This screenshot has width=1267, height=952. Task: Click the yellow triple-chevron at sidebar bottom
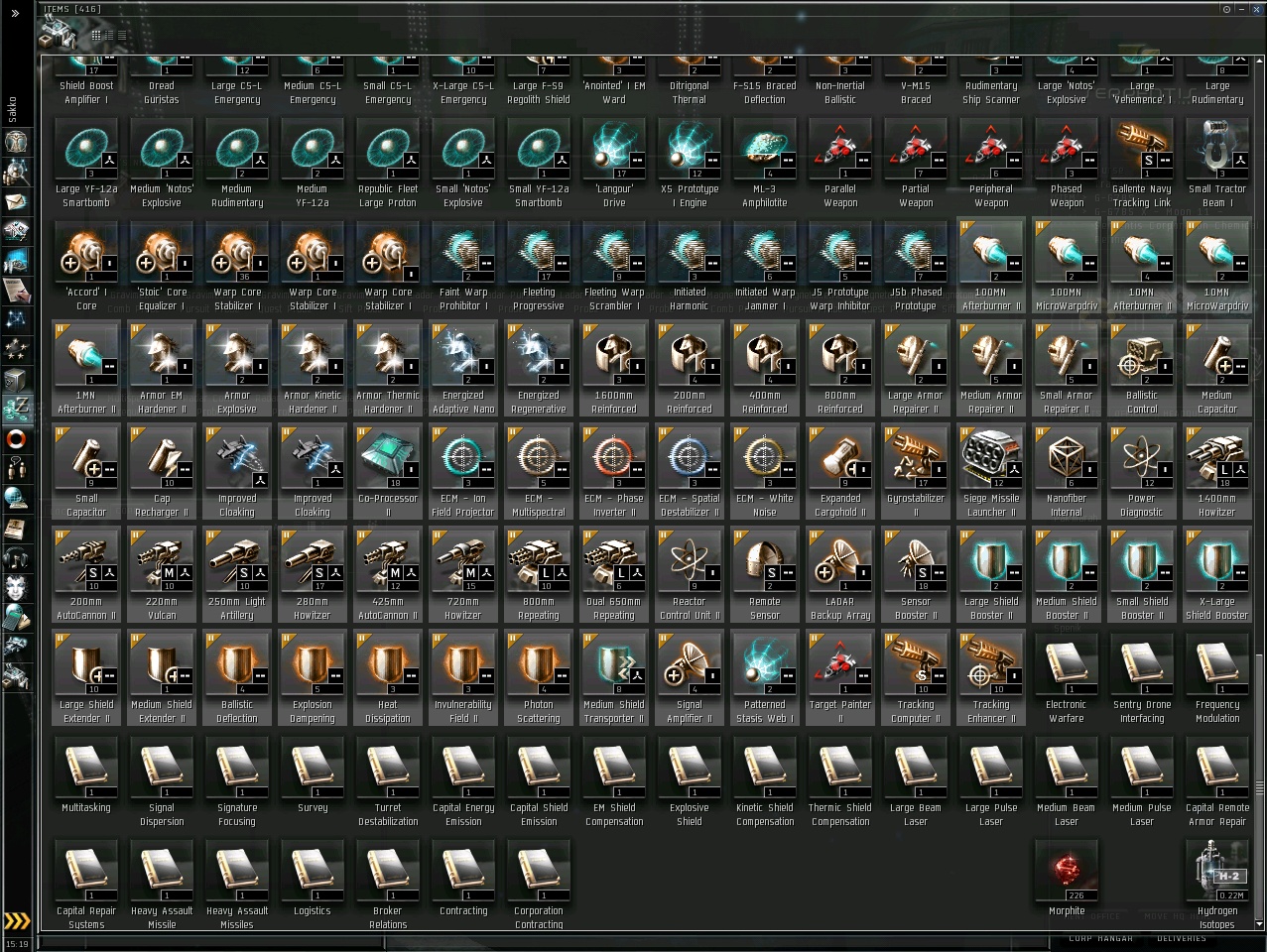coord(16,920)
